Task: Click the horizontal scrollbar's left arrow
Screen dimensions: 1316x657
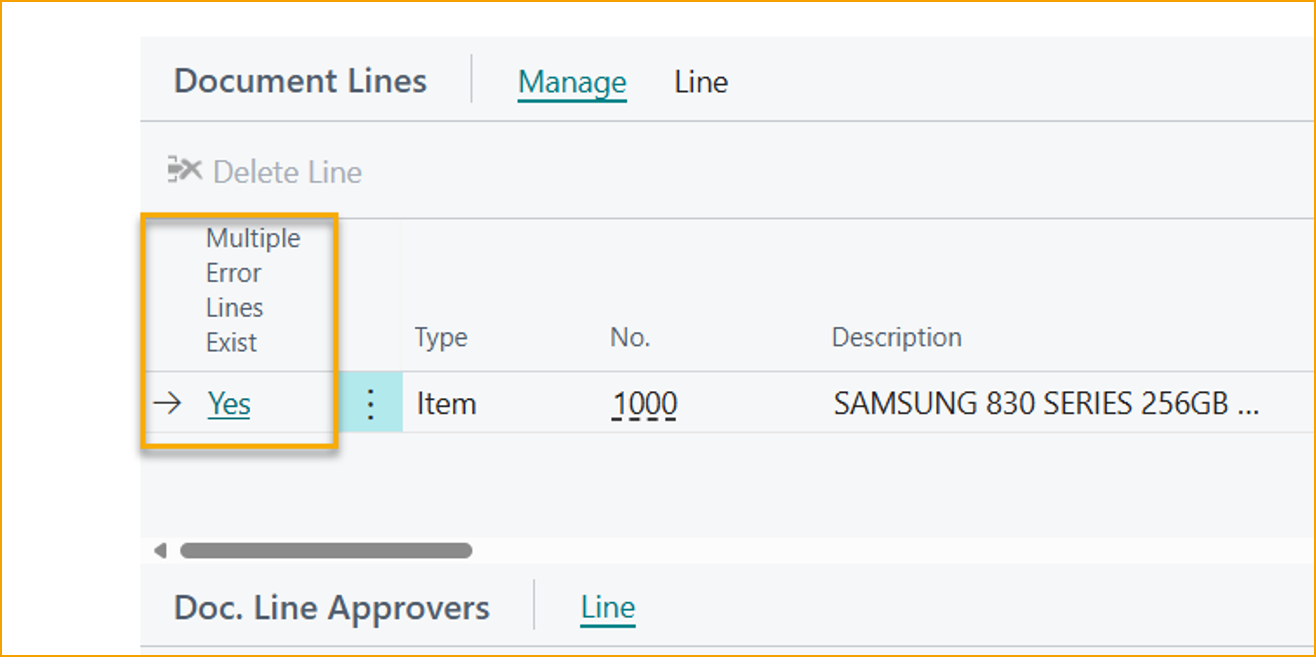Action: (x=160, y=550)
